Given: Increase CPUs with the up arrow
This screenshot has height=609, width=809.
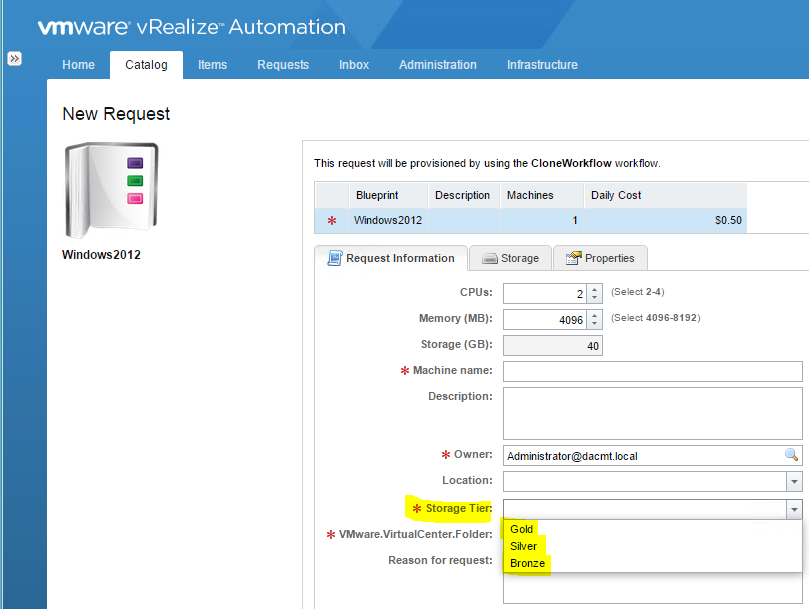Looking at the screenshot, I should coord(594,289).
